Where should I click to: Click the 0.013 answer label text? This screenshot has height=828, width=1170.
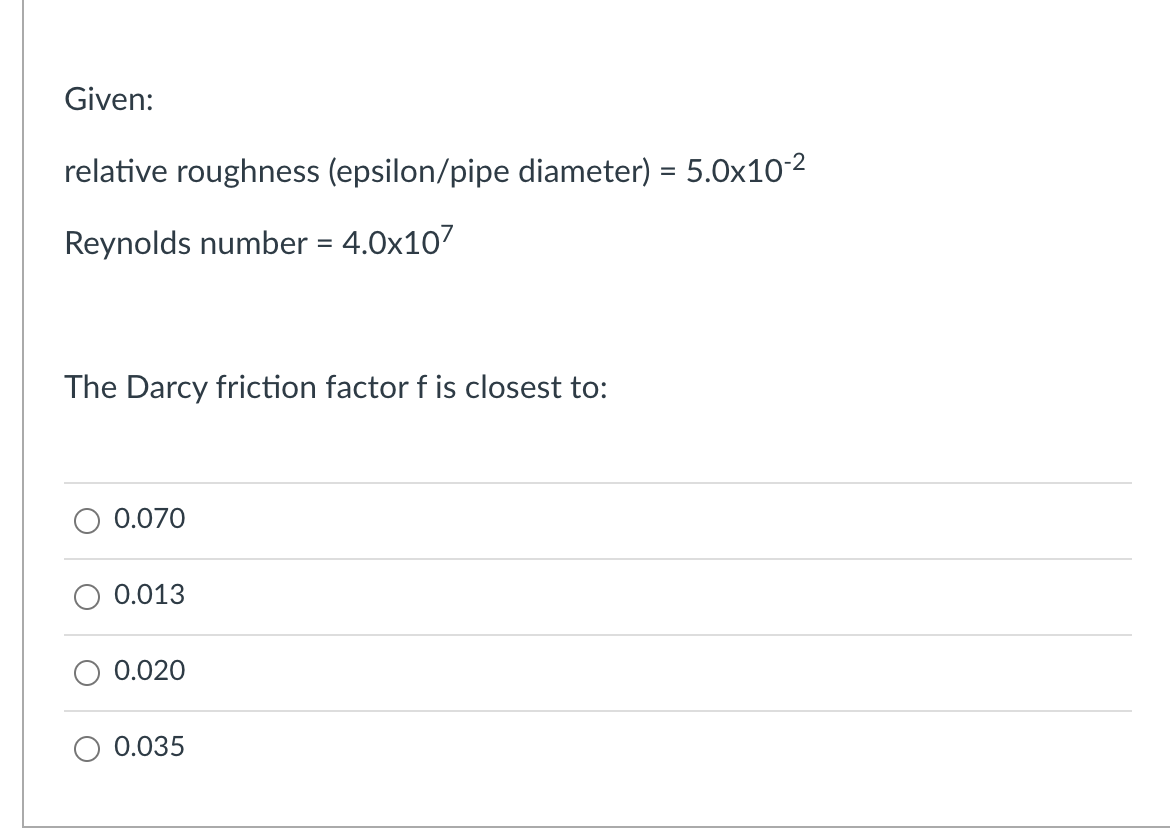[x=148, y=596]
